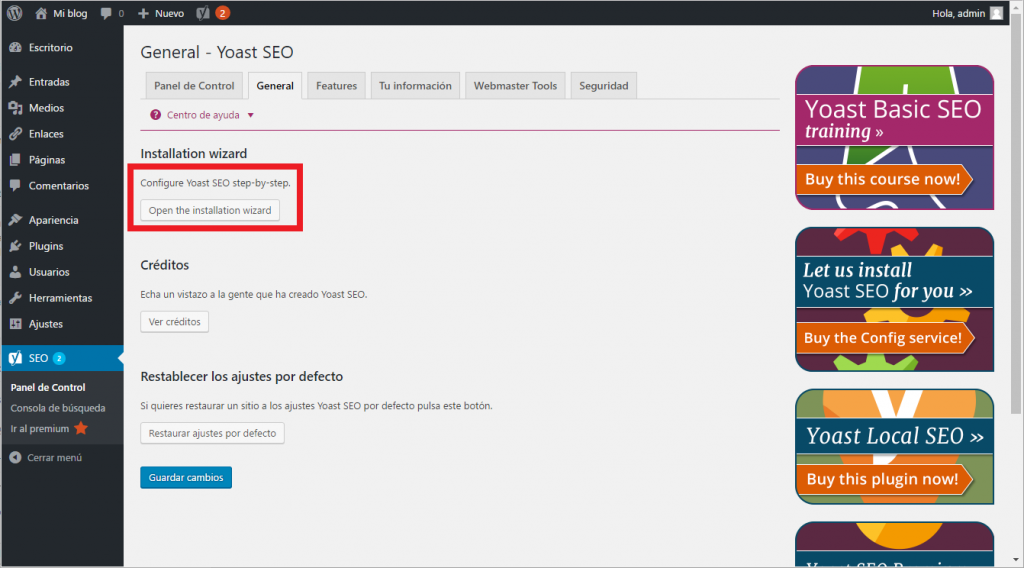
Task: Click the Ajustes settings icon
Action: (16, 324)
